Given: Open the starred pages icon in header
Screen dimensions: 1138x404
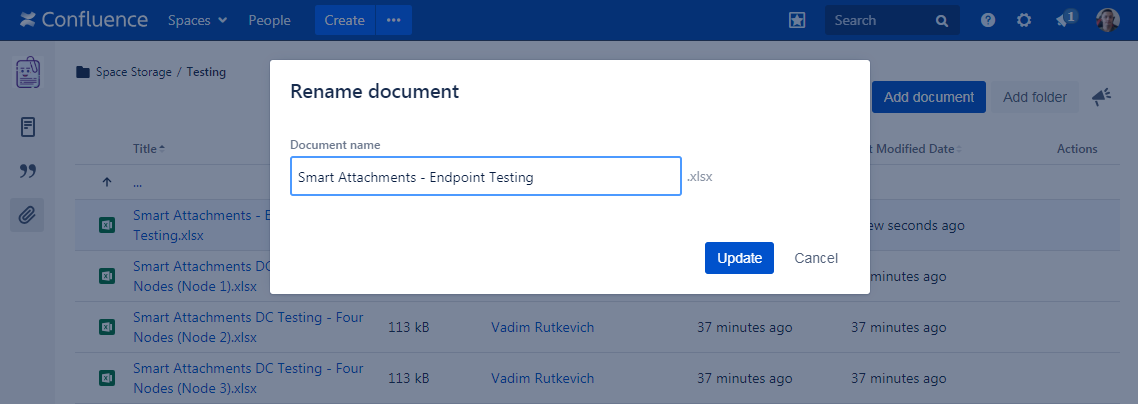Looking at the screenshot, I should tap(797, 20).
